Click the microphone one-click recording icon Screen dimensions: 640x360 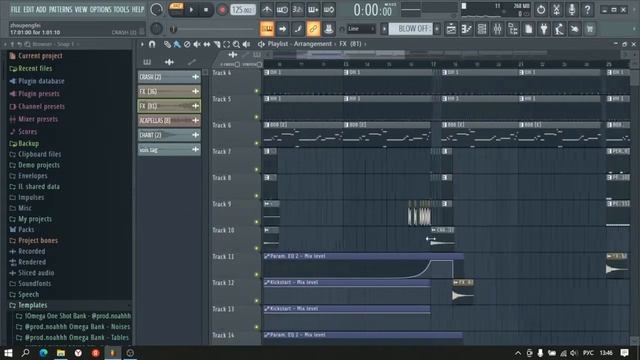click(x=572, y=9)
